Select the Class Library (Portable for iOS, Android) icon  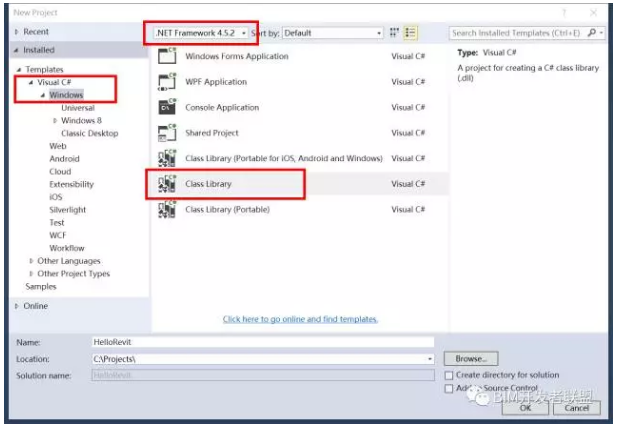point(167,158)
